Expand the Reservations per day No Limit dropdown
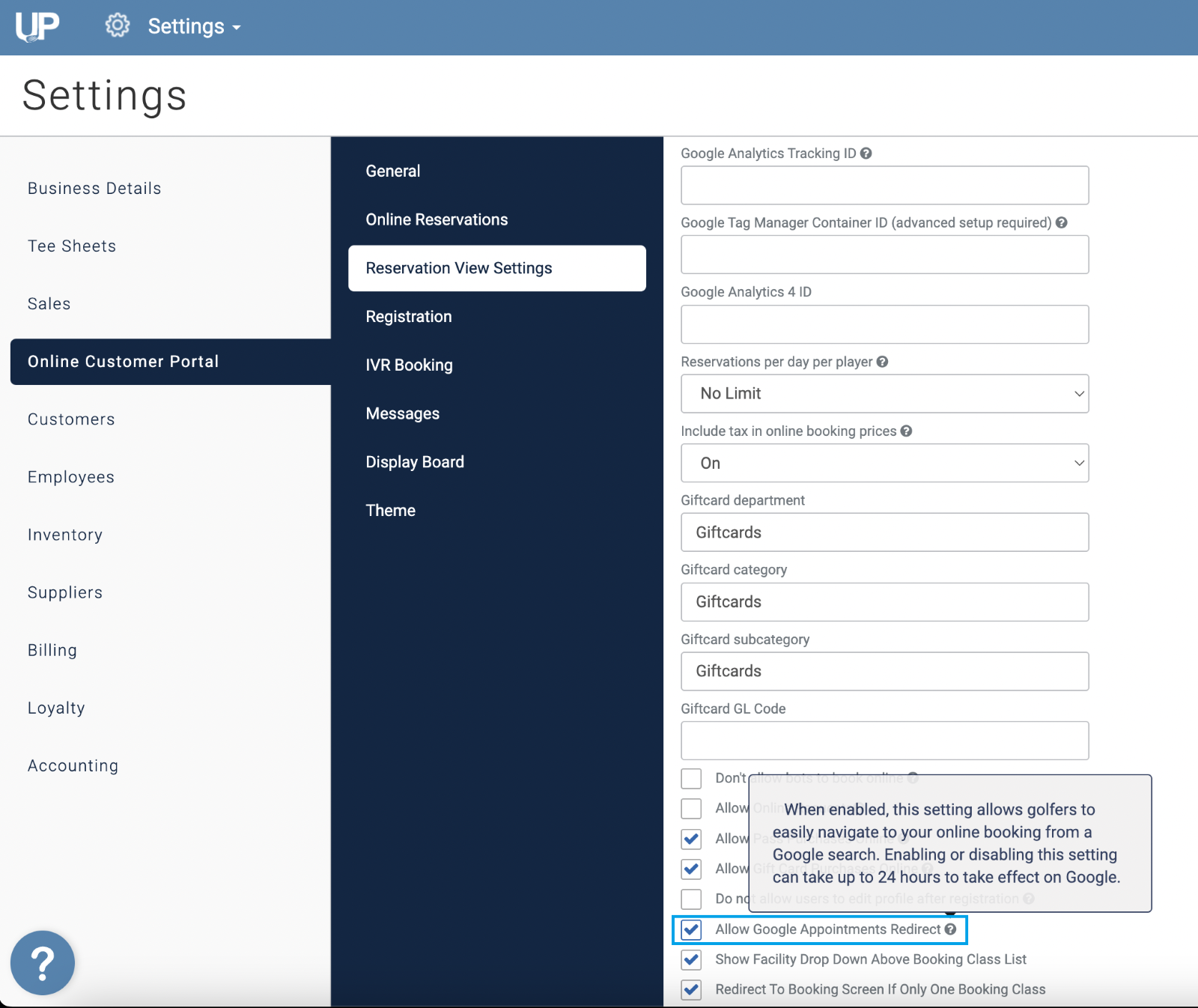1198x1008 pixels. coord(885,394)
